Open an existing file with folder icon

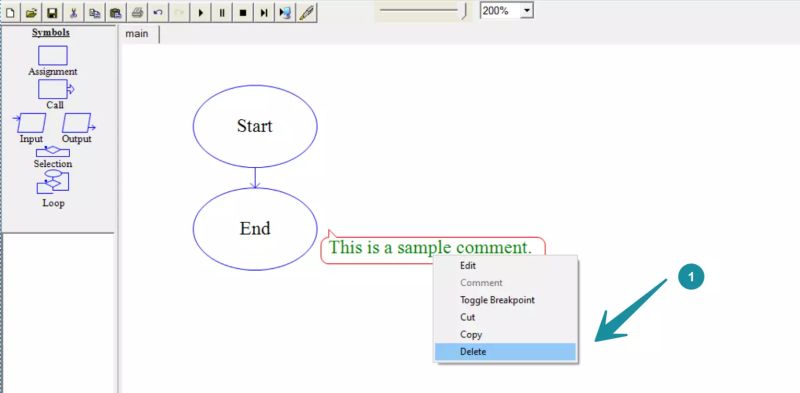(31, 13)
